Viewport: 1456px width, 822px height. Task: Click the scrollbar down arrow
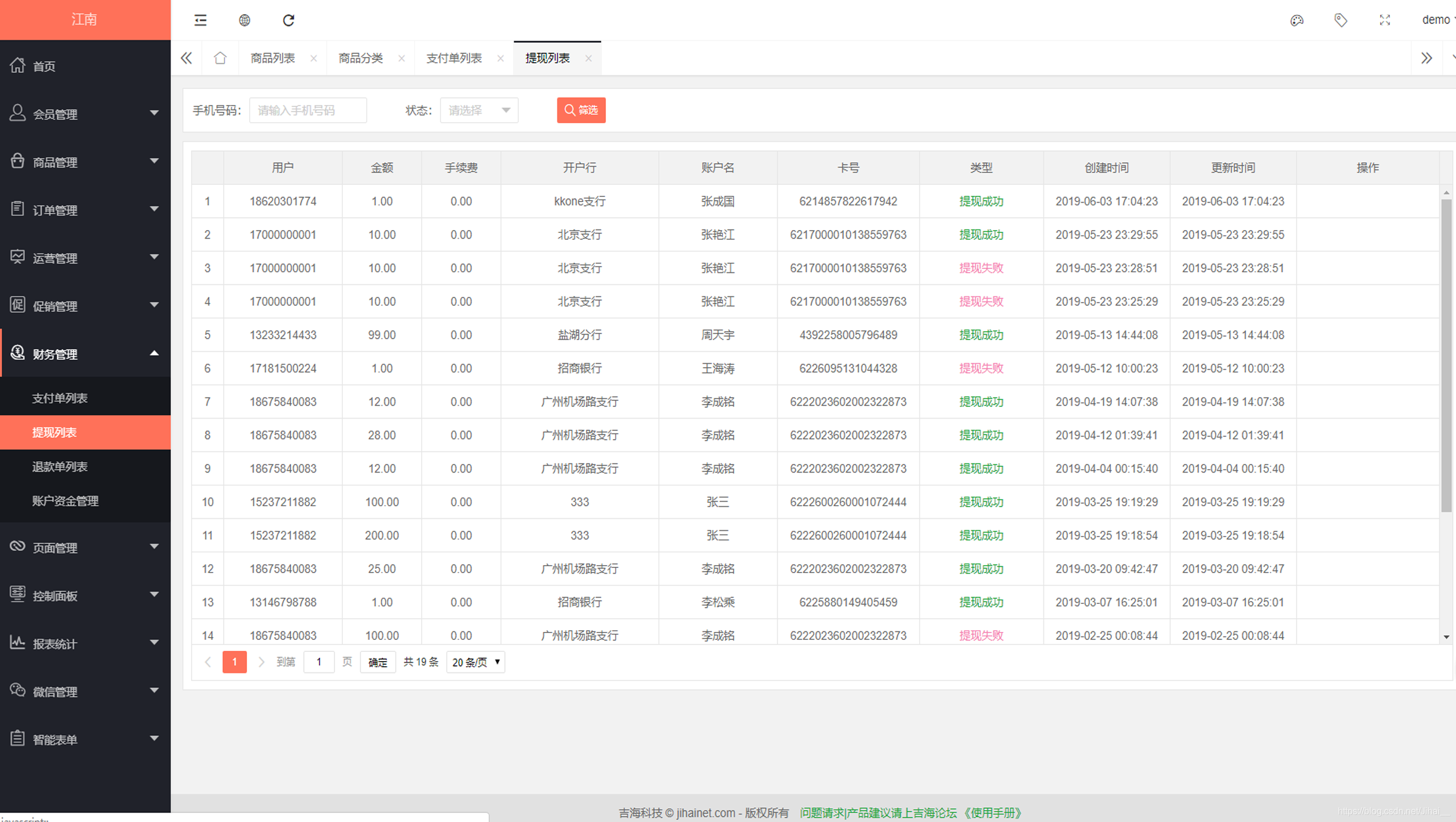point(1446,636)
